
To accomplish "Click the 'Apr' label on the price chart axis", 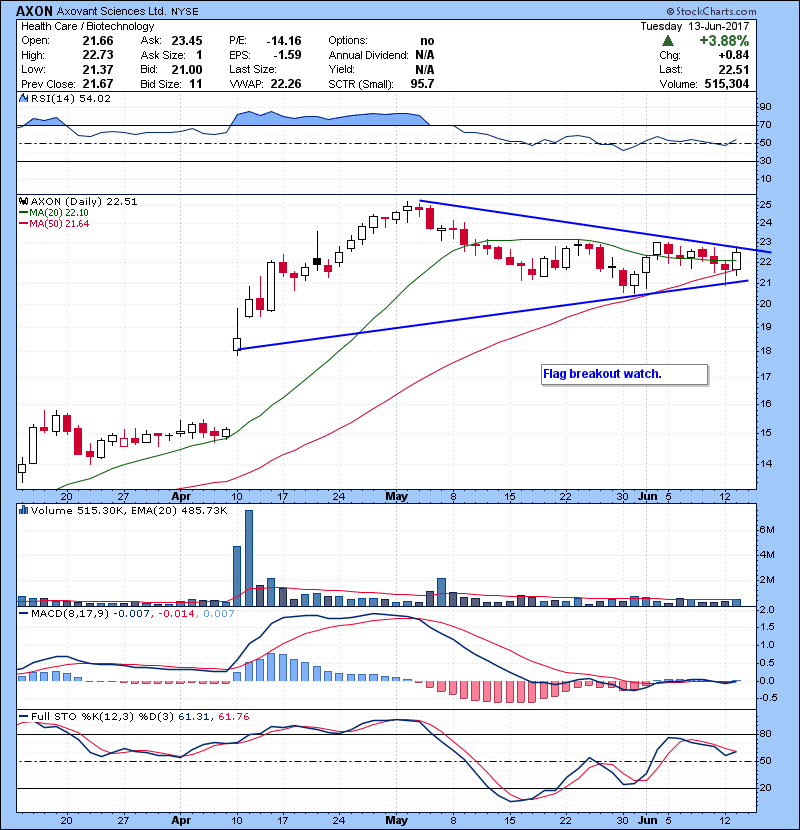I will (181, 497).
